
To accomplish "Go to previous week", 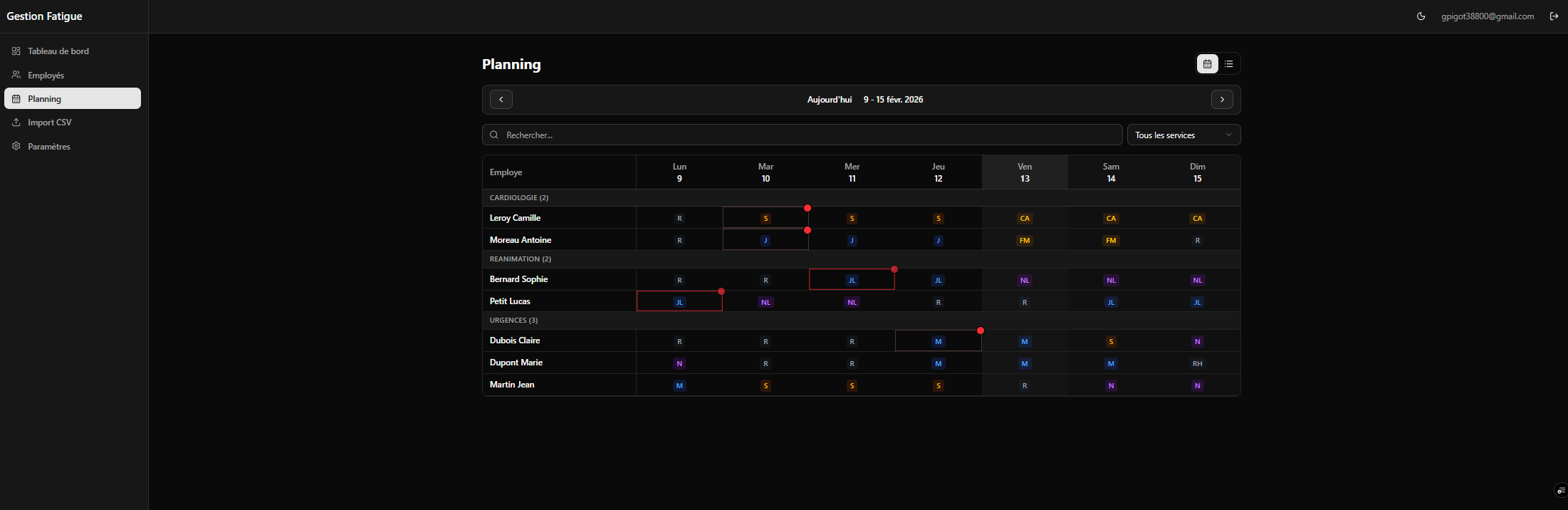I will click(501, 100).
